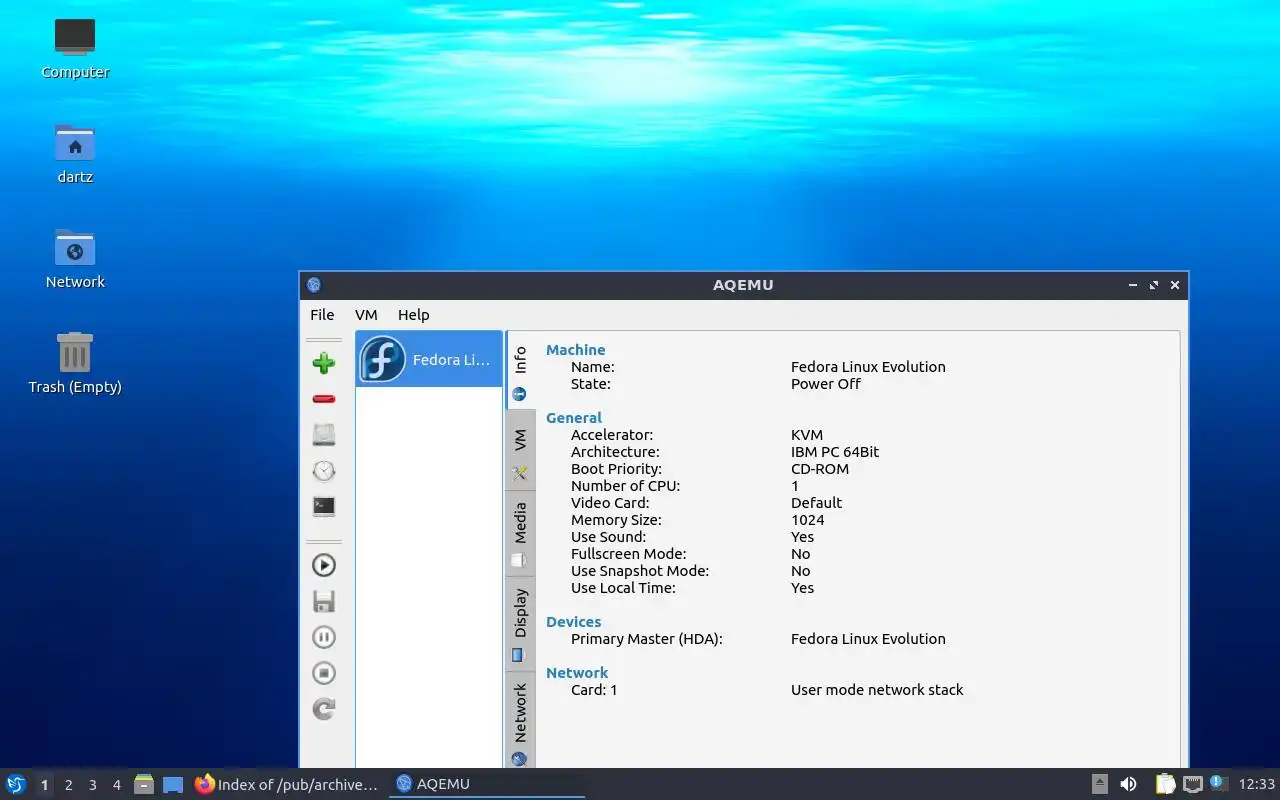Click the Primary Master (HDA) label
1280x800 pixels.
coord(646,639)
